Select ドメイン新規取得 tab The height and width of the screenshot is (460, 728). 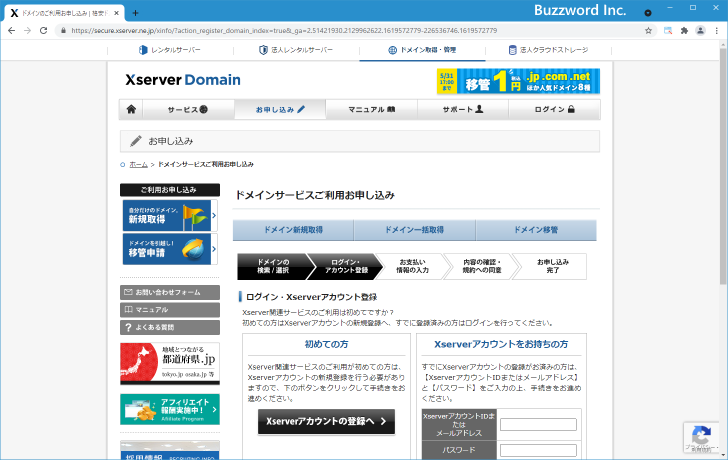[293, 230]
